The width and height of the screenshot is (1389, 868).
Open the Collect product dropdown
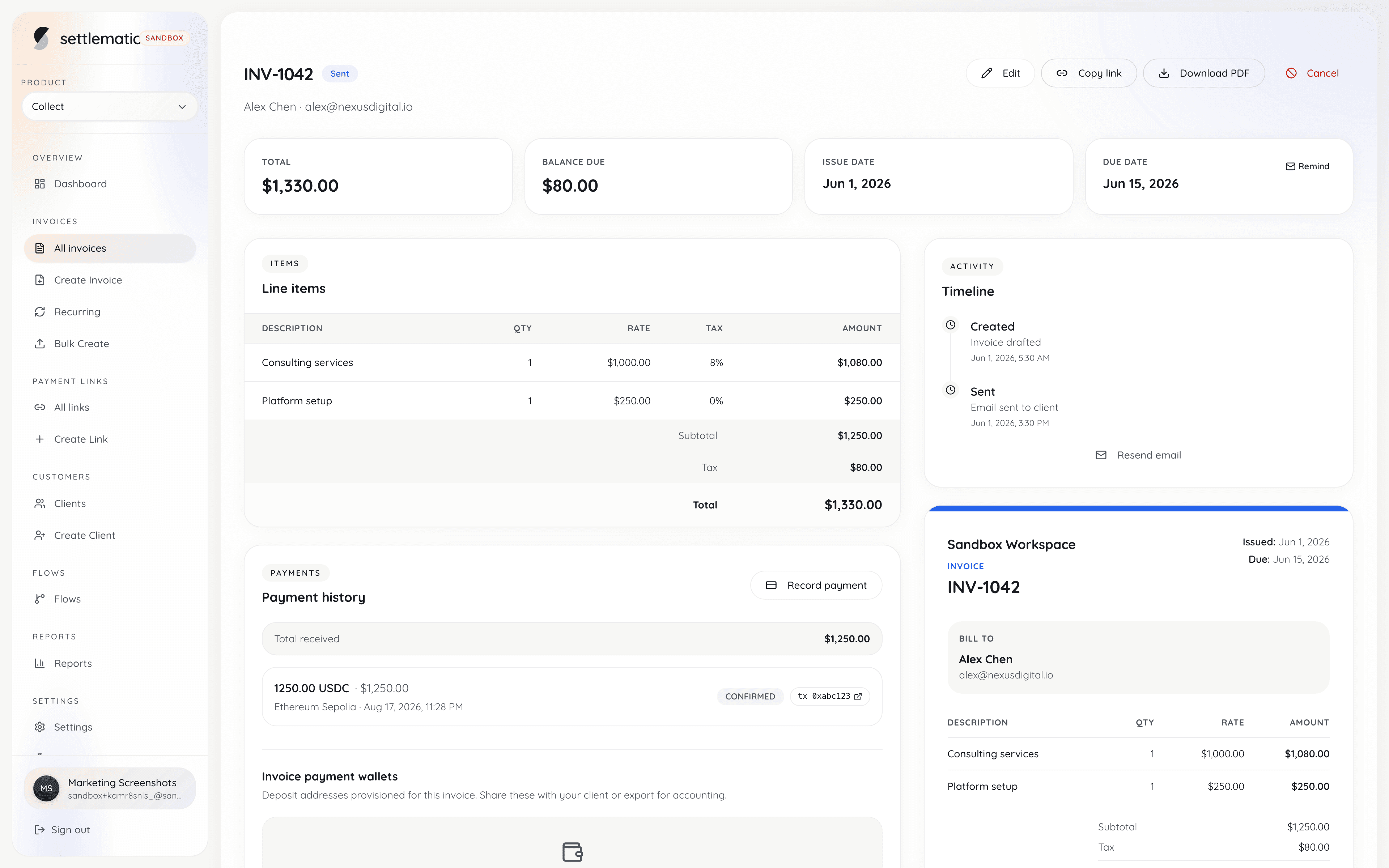coord(110,107)
